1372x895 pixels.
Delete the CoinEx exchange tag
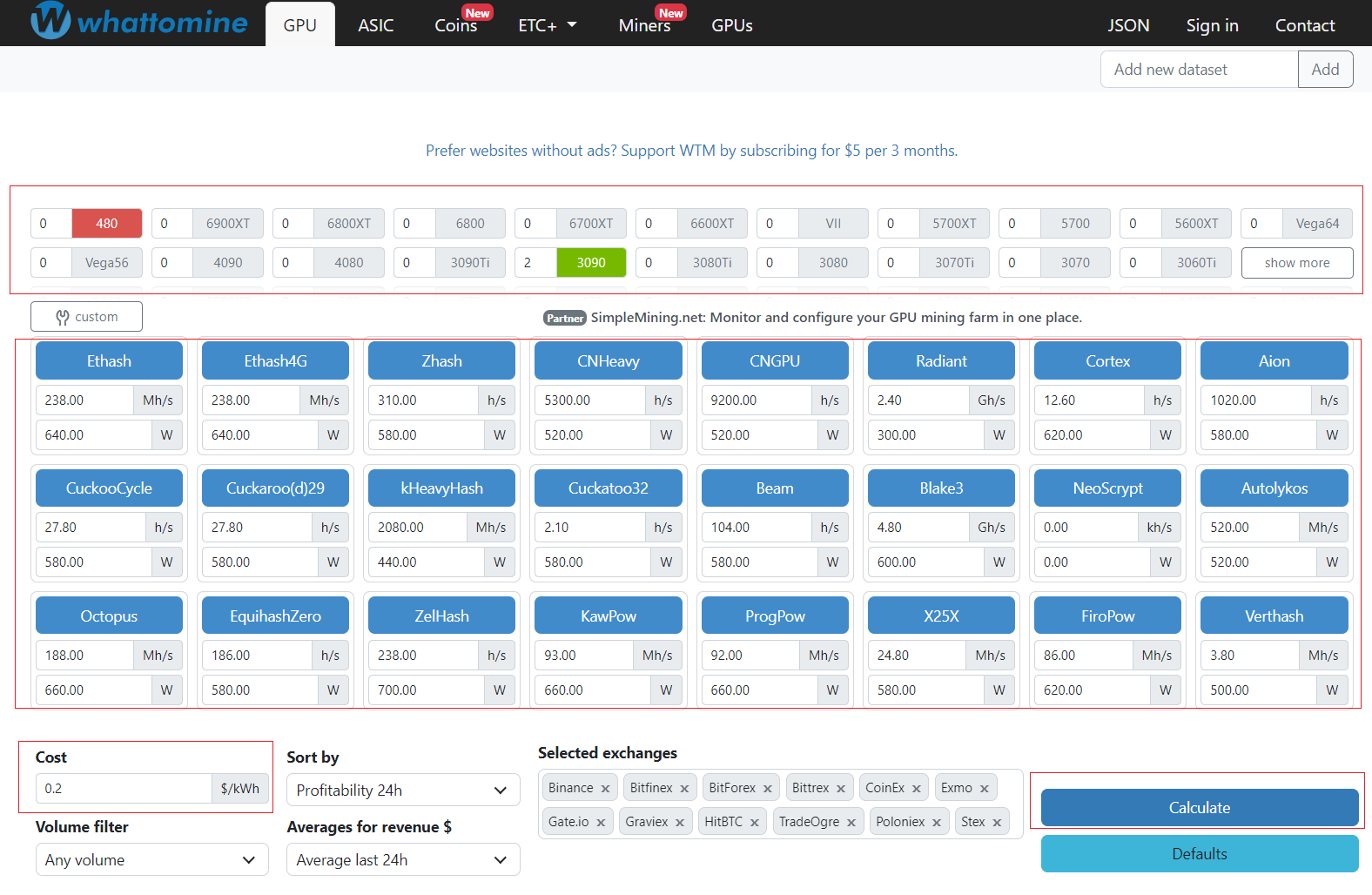pos(917,789)
